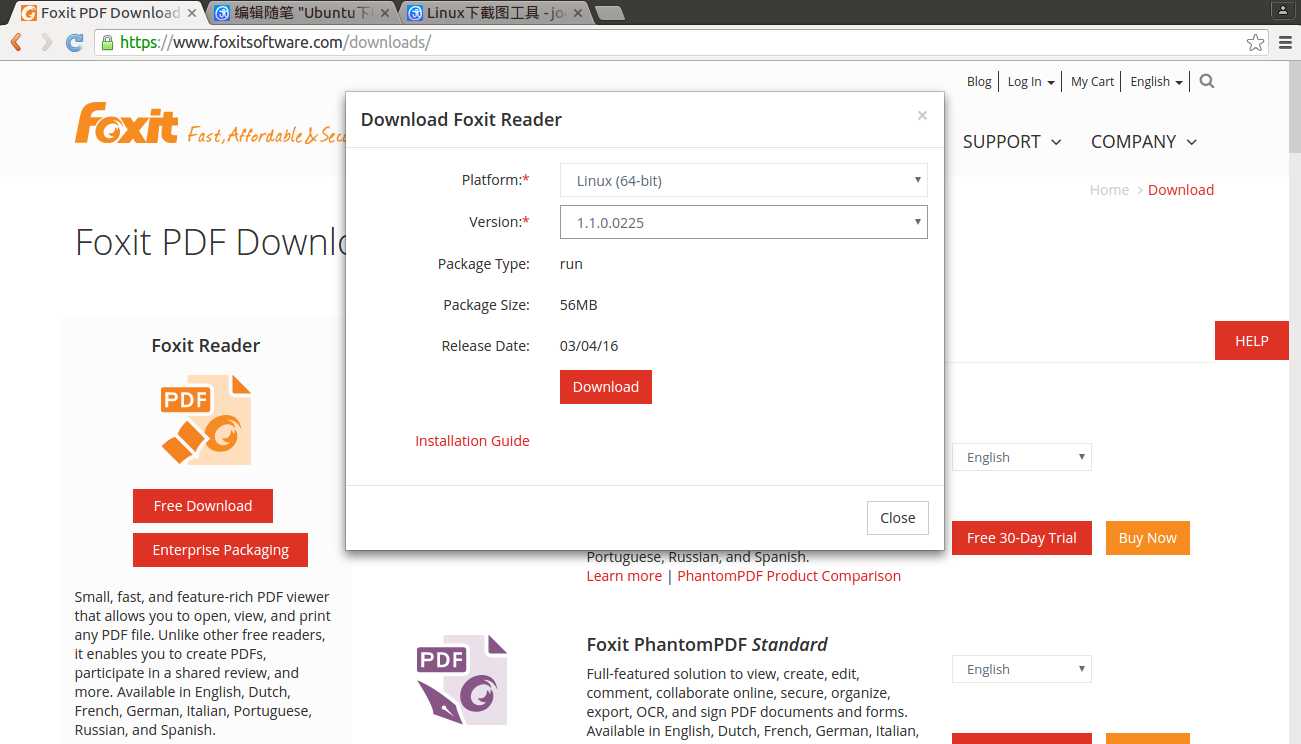Click the URL address bar field
The width and height of the screenshot is (1301, 744).
point(680,42)
